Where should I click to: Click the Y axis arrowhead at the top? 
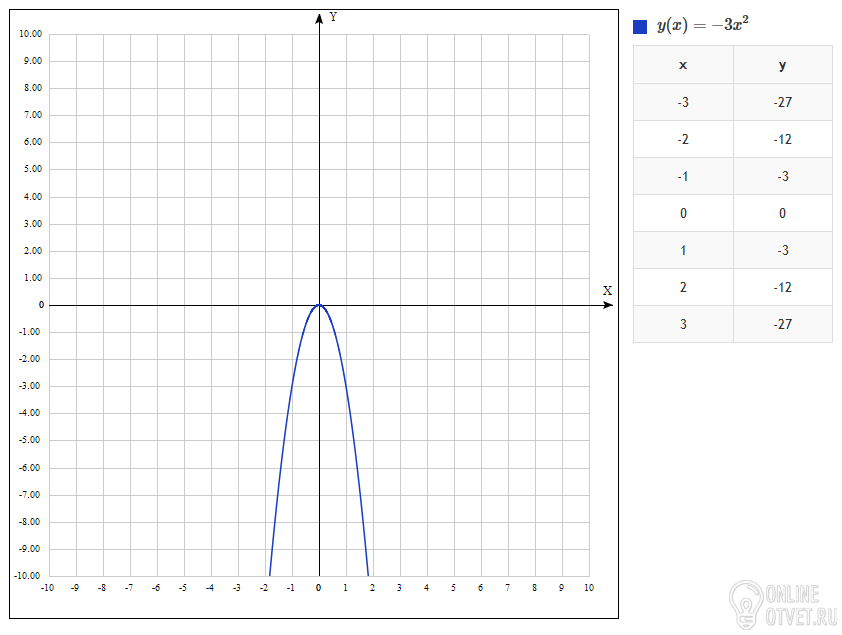click(x=319, y=17)
